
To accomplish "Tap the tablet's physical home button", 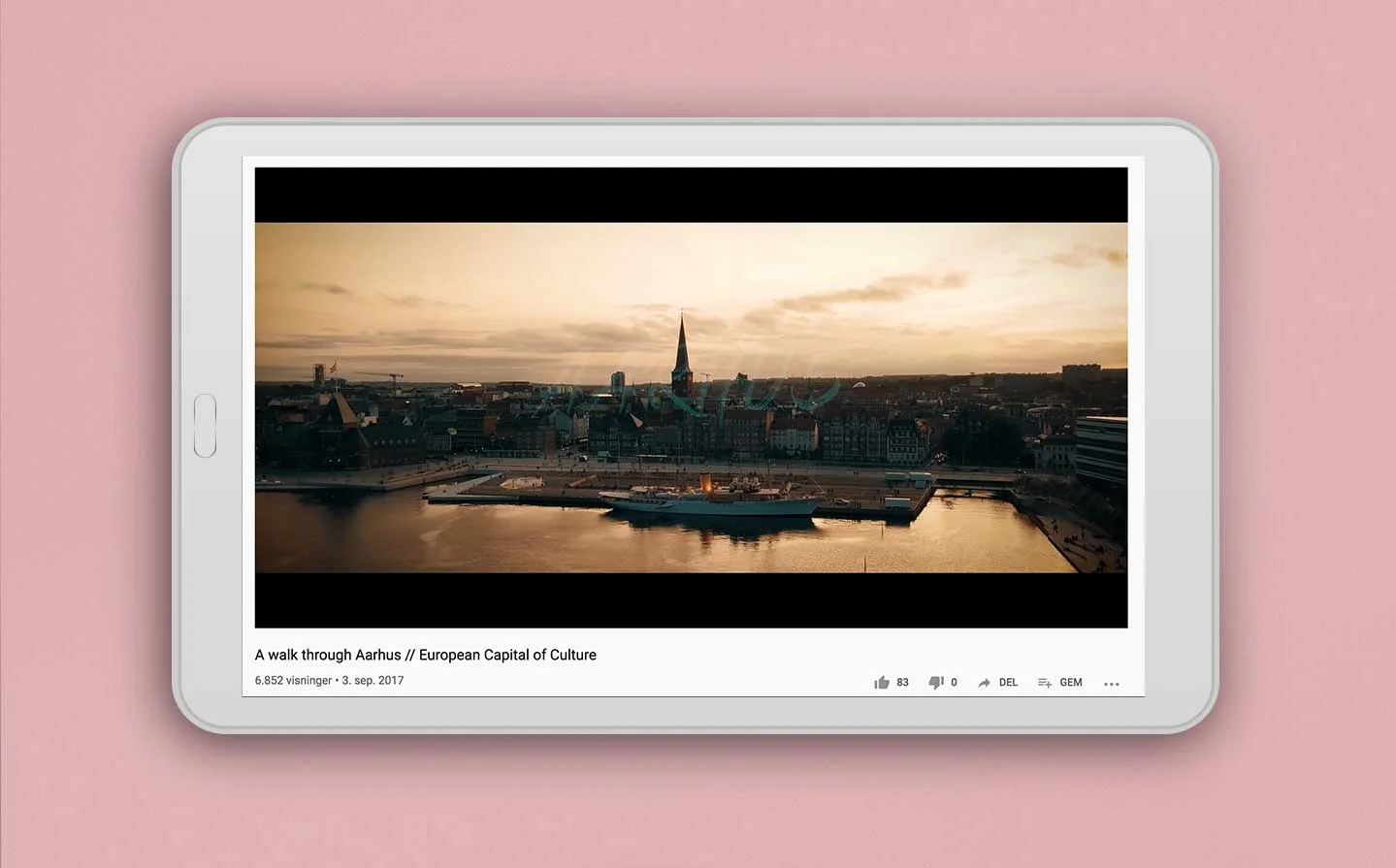I will (205, 426).
